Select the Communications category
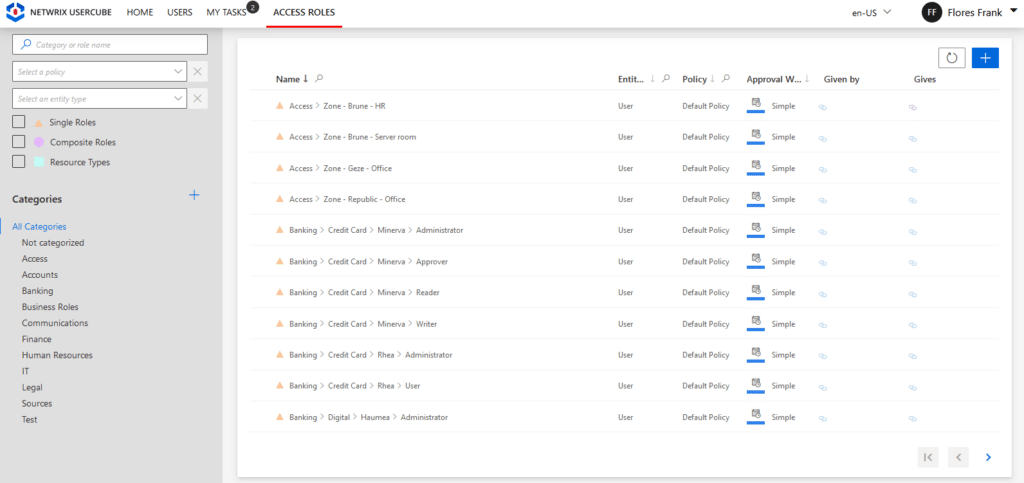This screenshot has height=483, width=1024. 55,323
